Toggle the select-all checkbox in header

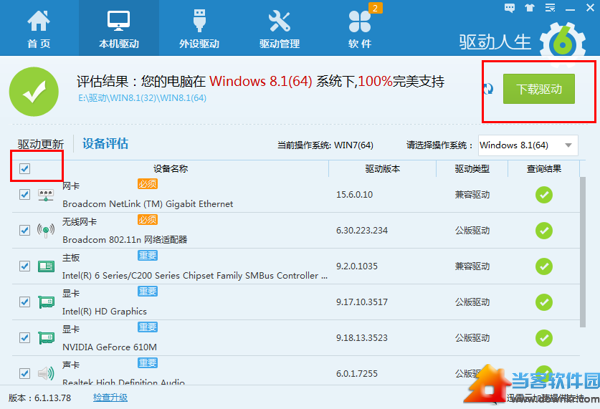pos(24,168)
